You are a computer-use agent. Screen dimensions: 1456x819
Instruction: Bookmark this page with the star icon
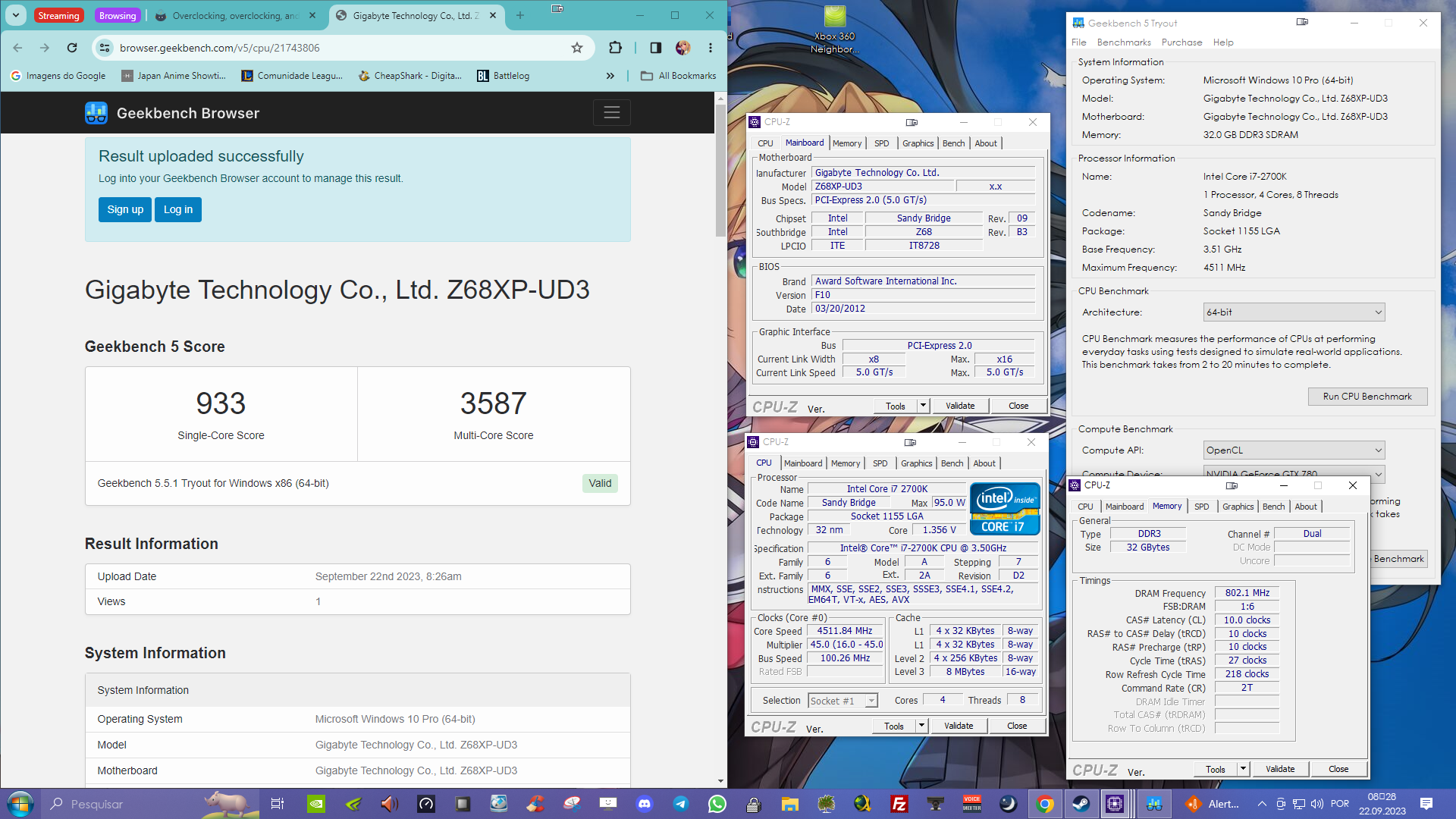tap(577, 48)
